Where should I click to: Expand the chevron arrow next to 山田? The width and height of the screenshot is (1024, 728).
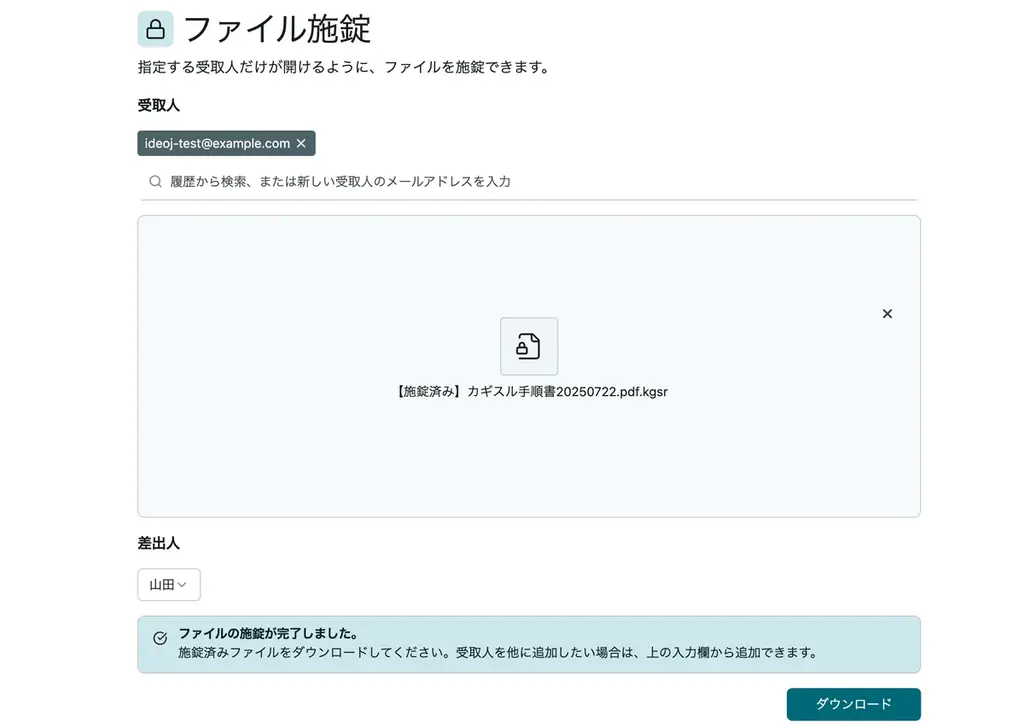click(x=183, y=585)
